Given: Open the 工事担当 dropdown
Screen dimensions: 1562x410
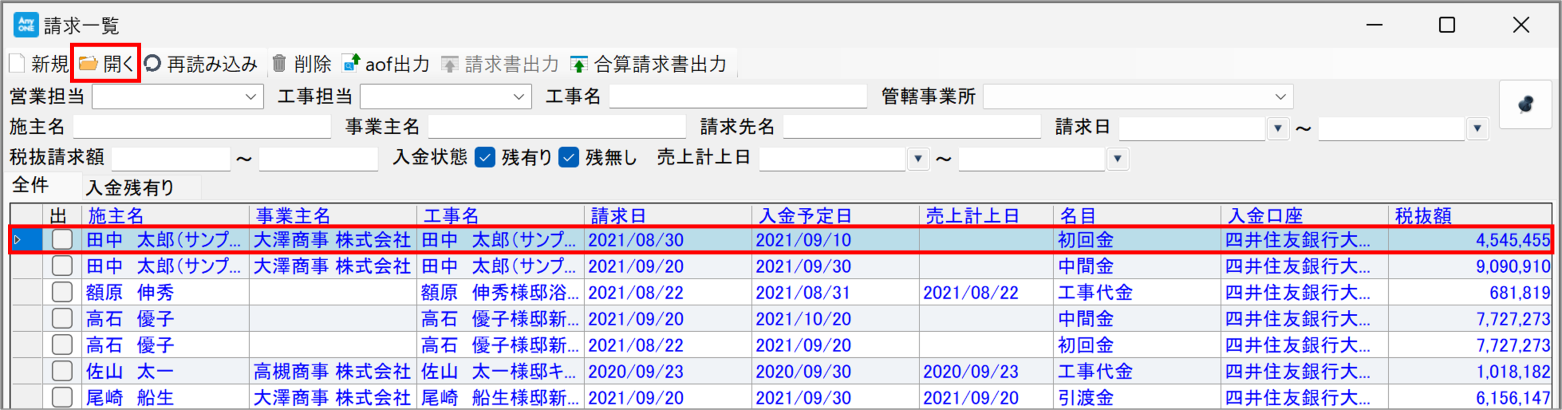Looking at the screenshot, I should [x=518, y=96].
